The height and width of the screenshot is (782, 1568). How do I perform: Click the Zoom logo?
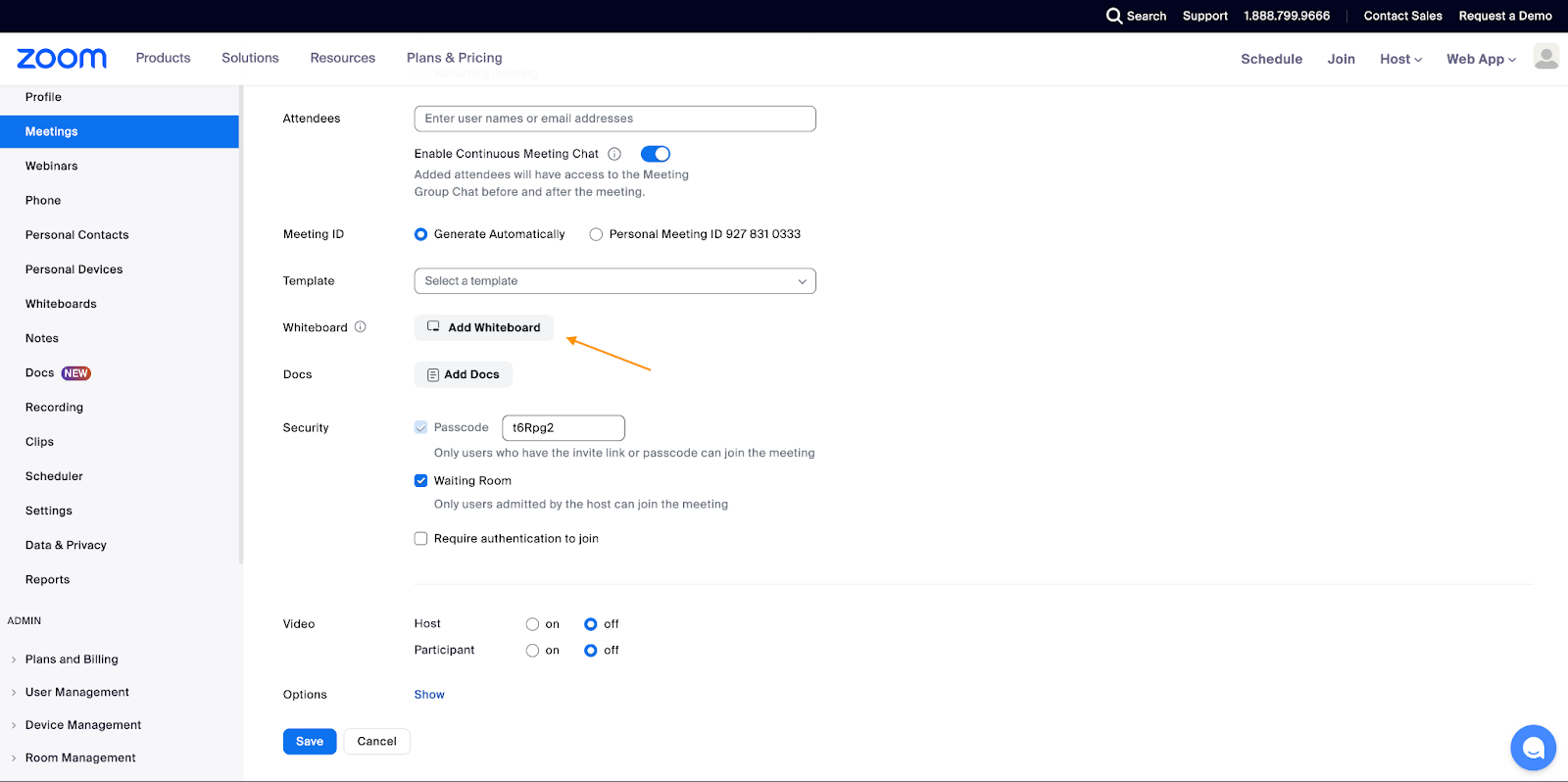click(x=62, y=59)
